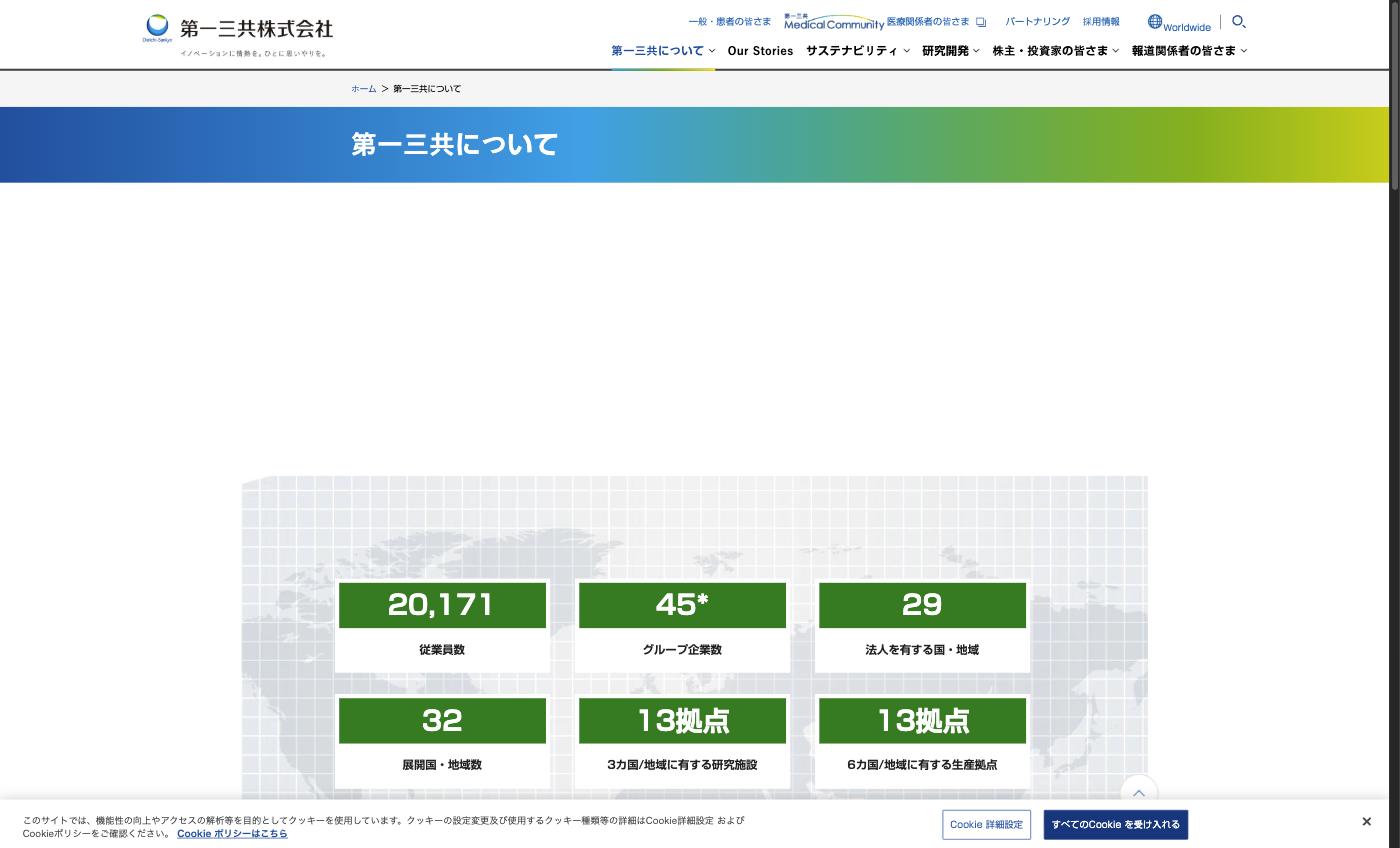This screenshot has width=1400, height=848.
Task: Open the 株主・投資家の皆さま nav item
Action: [x=1050, y=51]
